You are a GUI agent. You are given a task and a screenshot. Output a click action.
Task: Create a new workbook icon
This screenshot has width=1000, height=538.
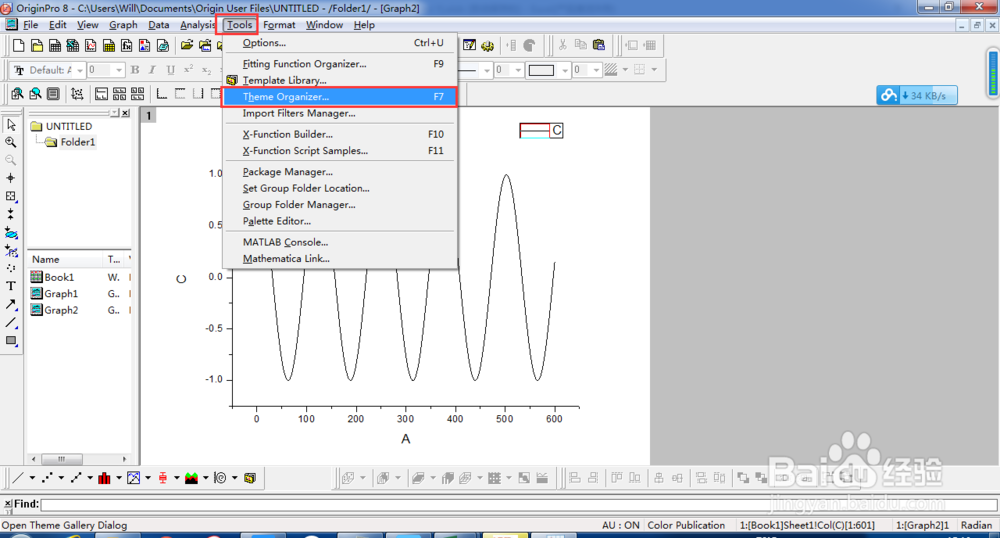point(55,45)
